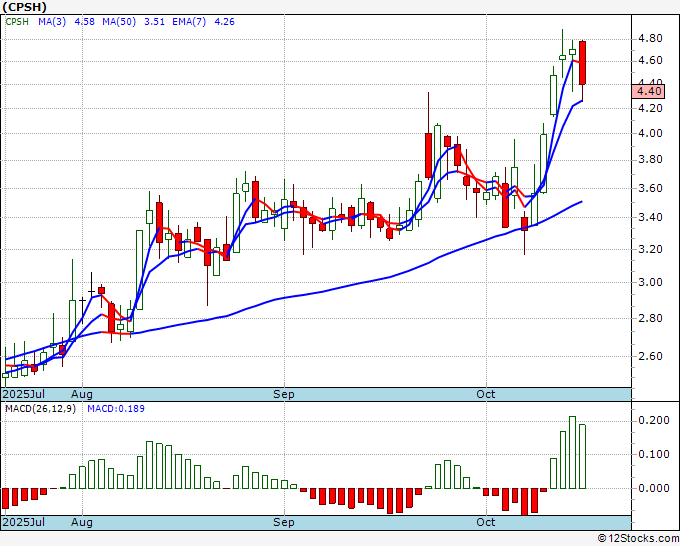
Task: Click the MA(50) legend label
Action: (x=119, y=22)
